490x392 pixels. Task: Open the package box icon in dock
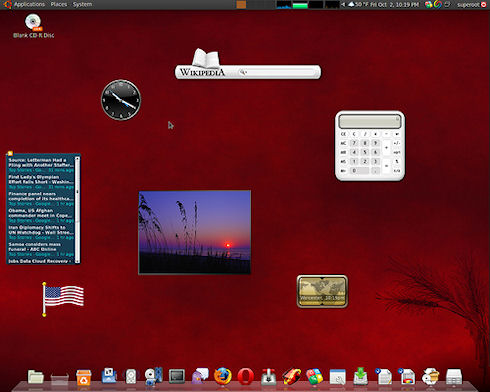(430, 377)
